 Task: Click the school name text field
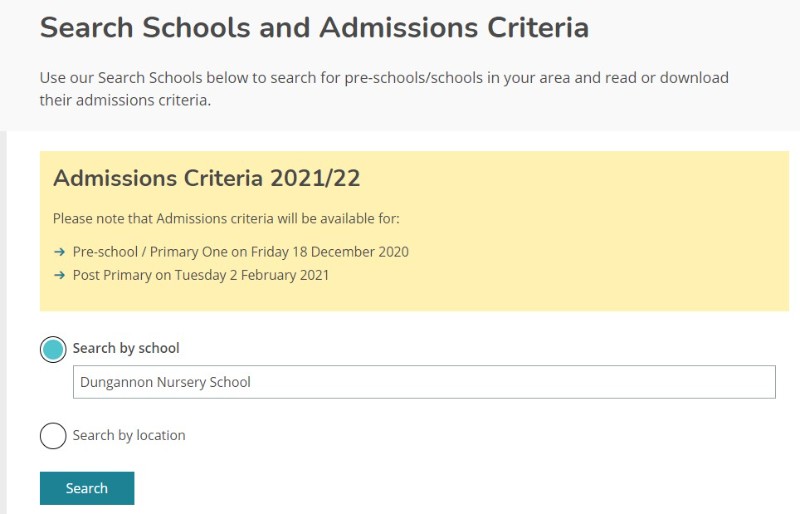pos(424,382)
